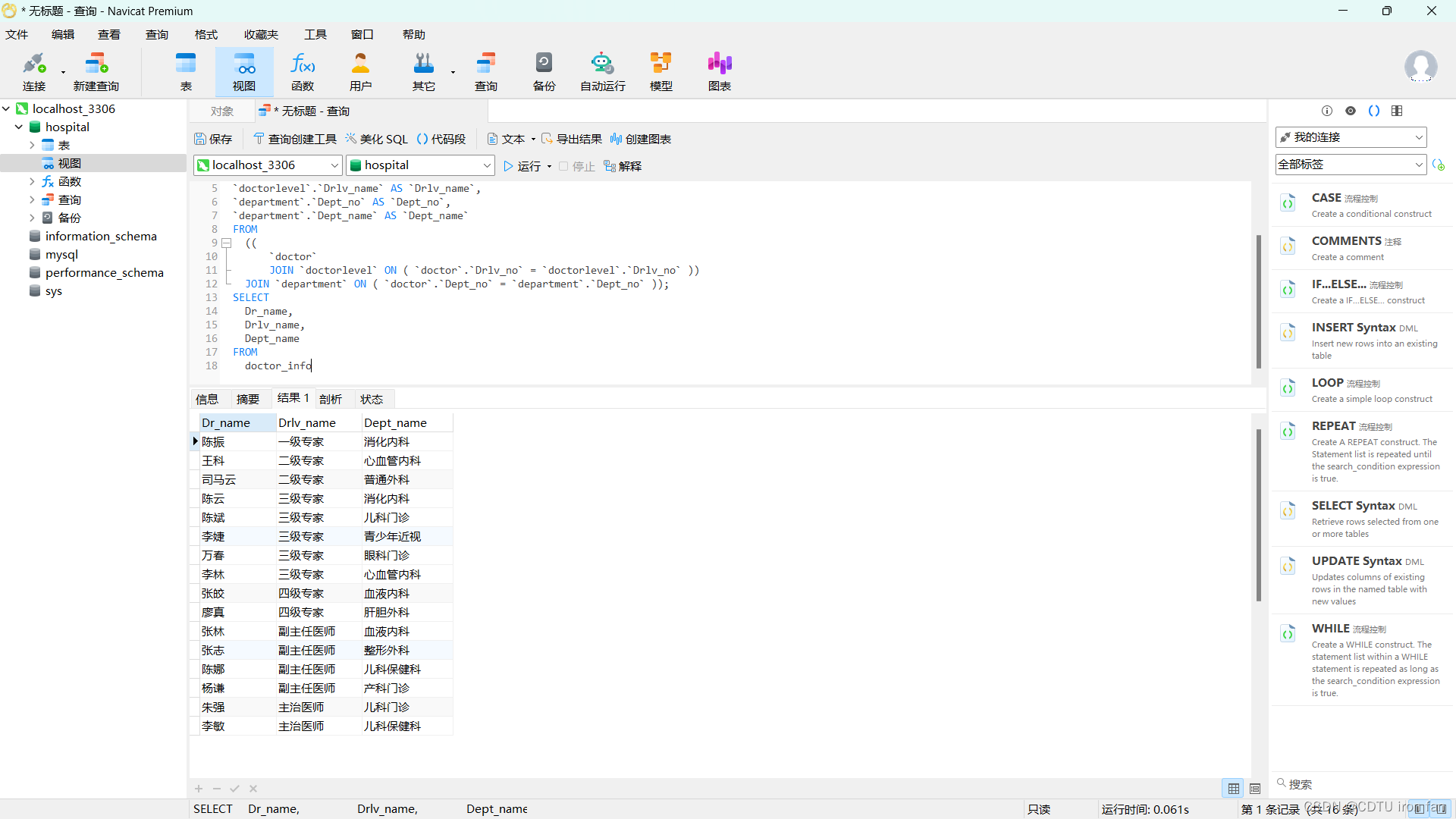Open My Connections (我的连接) dropdown

point(1351,137)
